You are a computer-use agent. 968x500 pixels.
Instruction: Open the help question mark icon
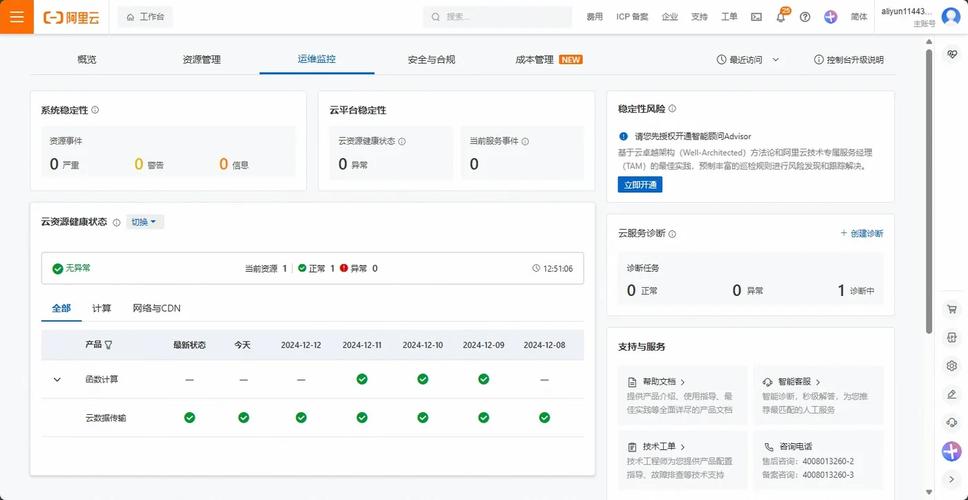(804, 17)
